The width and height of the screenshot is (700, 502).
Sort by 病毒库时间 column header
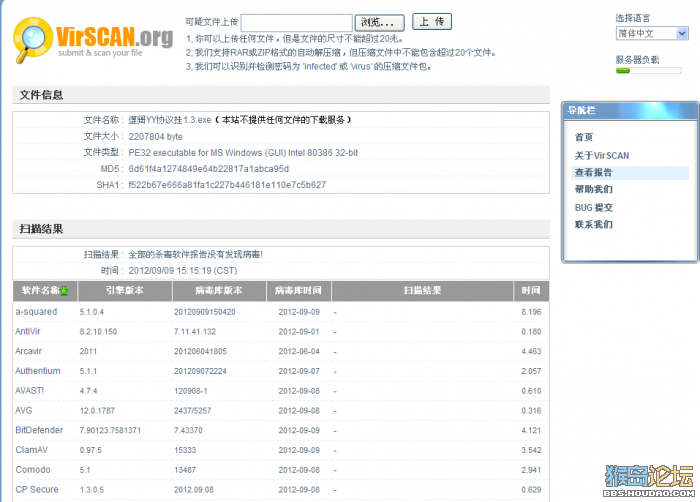[x=298, y=291]
